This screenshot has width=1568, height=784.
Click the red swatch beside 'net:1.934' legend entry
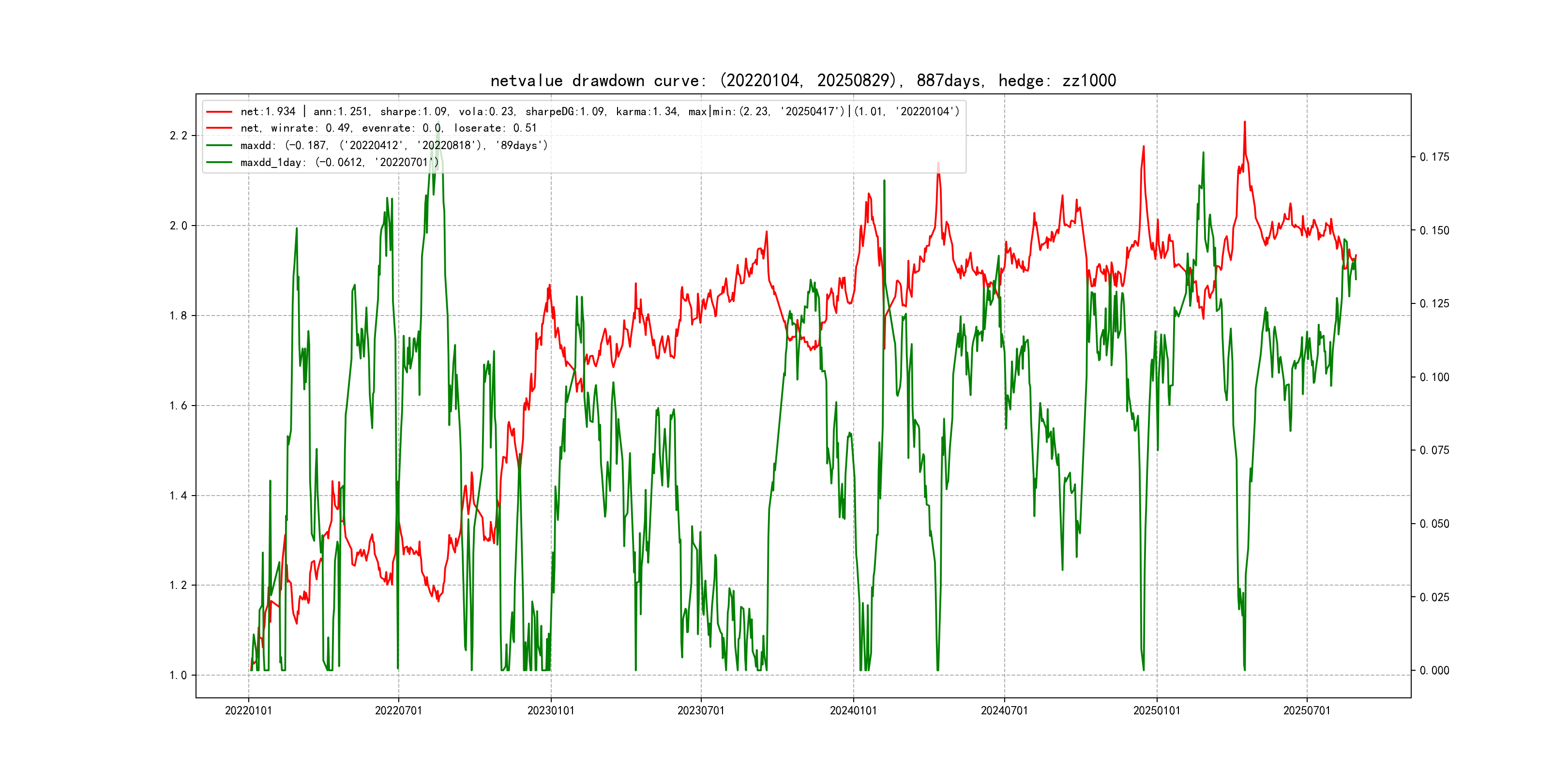click(219, 112)
